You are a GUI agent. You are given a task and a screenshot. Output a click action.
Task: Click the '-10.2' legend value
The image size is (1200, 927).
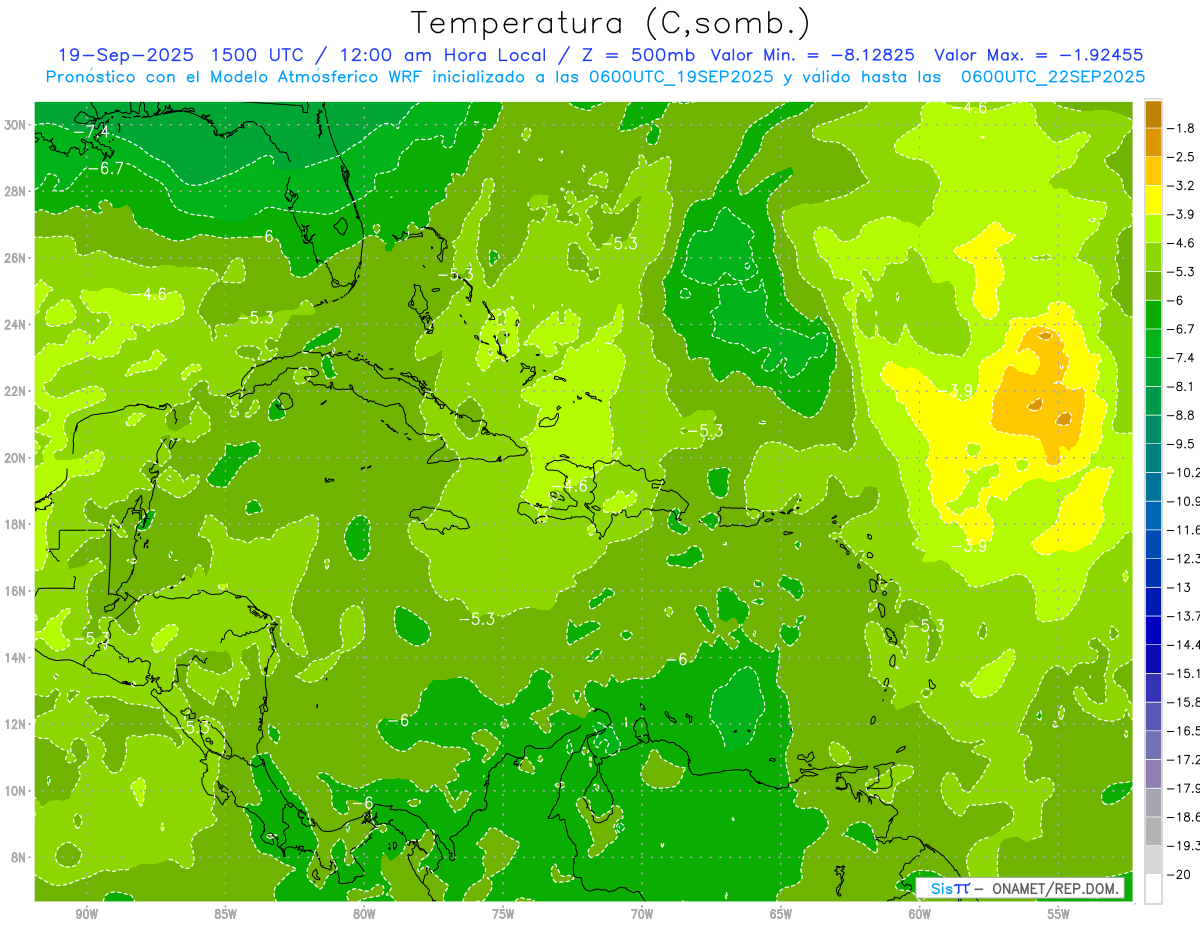point(1184,472)
